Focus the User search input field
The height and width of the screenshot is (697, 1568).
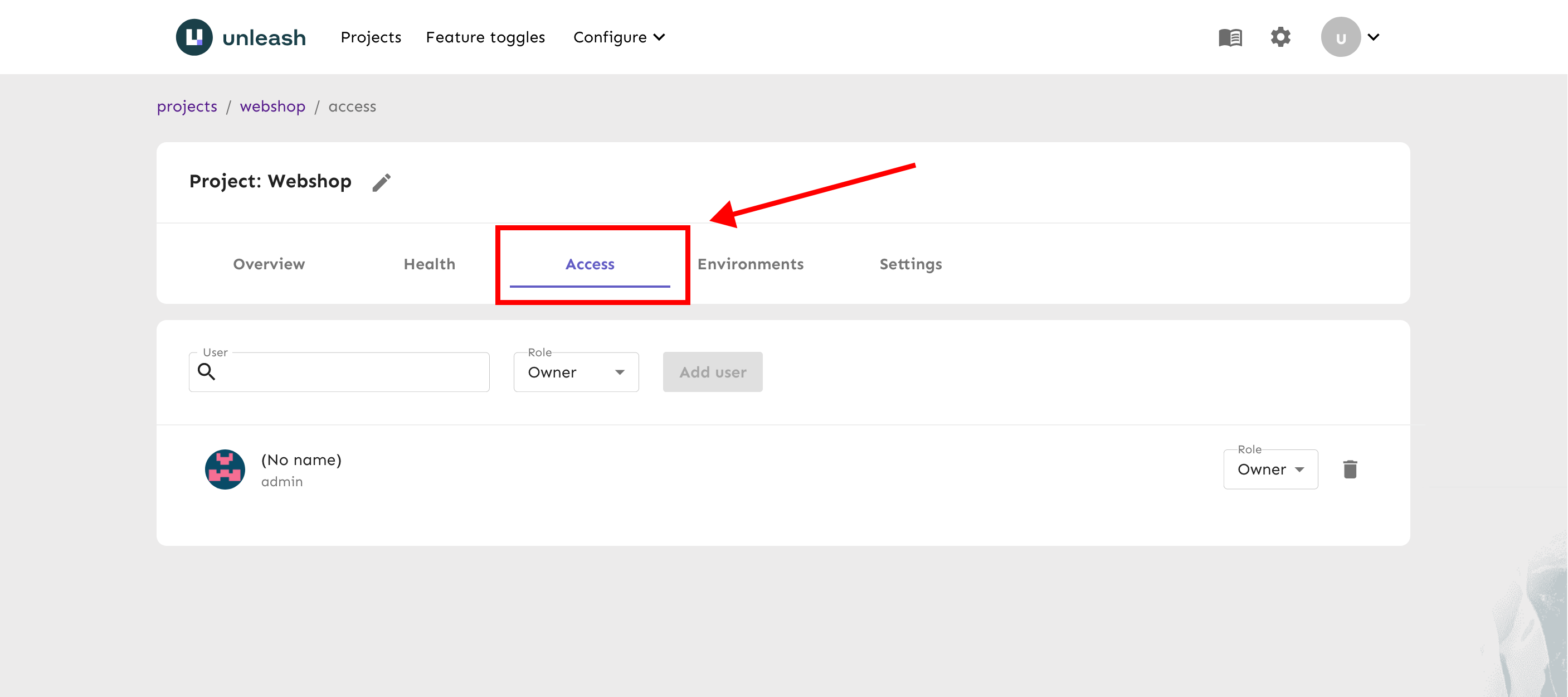[x=353, y=372]
